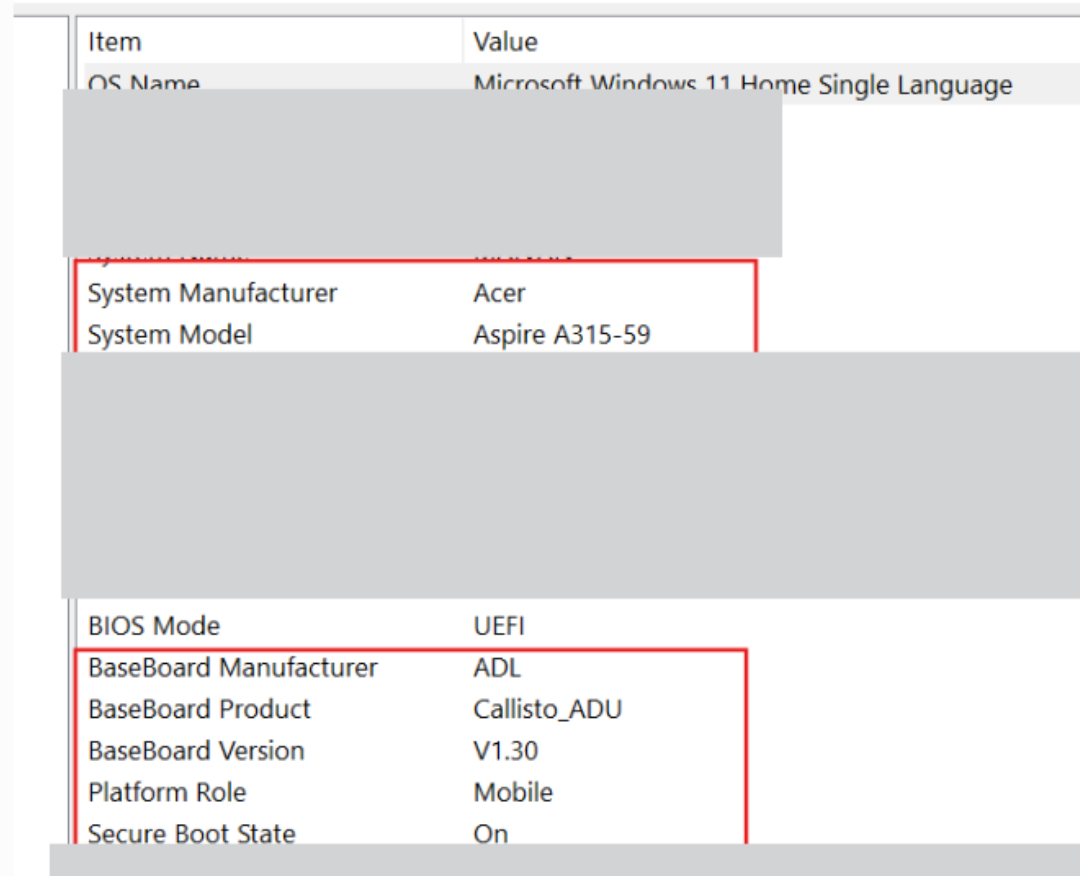Select the Platform Role row label
Screen dimensions: 1080x876
tap(167, 792)
